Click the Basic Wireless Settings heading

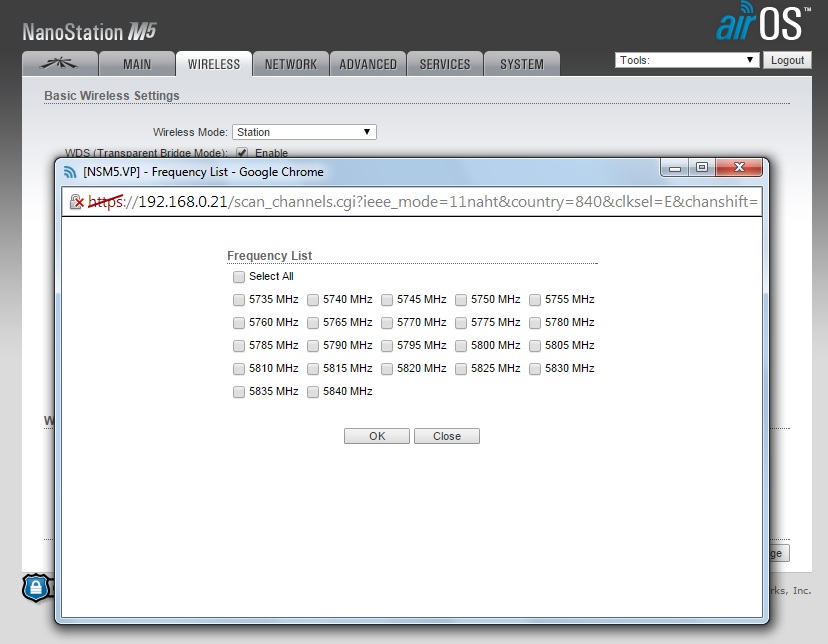[x=112, y=96]
